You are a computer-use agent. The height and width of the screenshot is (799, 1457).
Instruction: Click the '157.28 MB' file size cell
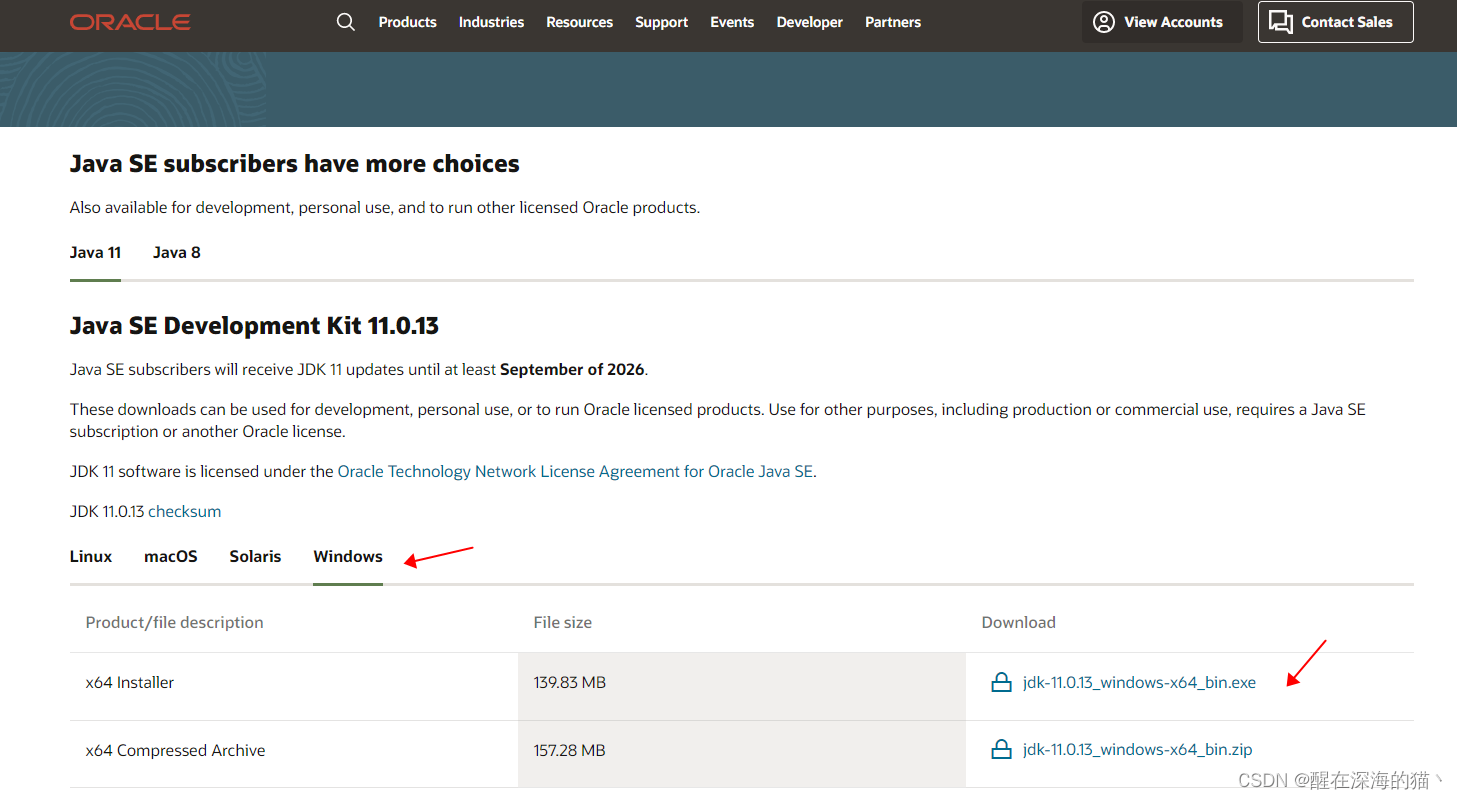[x=742, y=754]
